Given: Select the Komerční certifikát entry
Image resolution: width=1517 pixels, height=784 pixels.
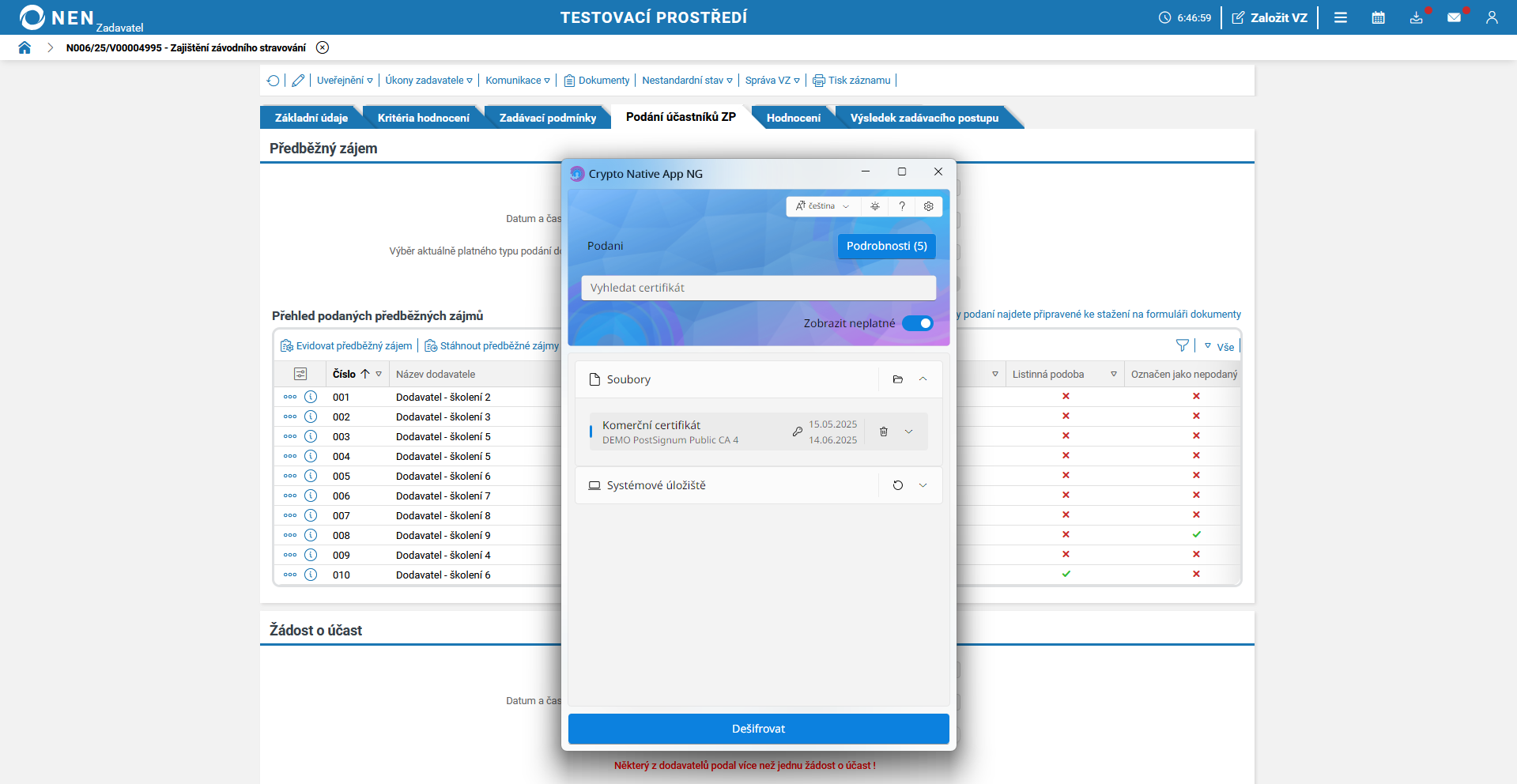Looking at the screenshot, I should 759,432.
